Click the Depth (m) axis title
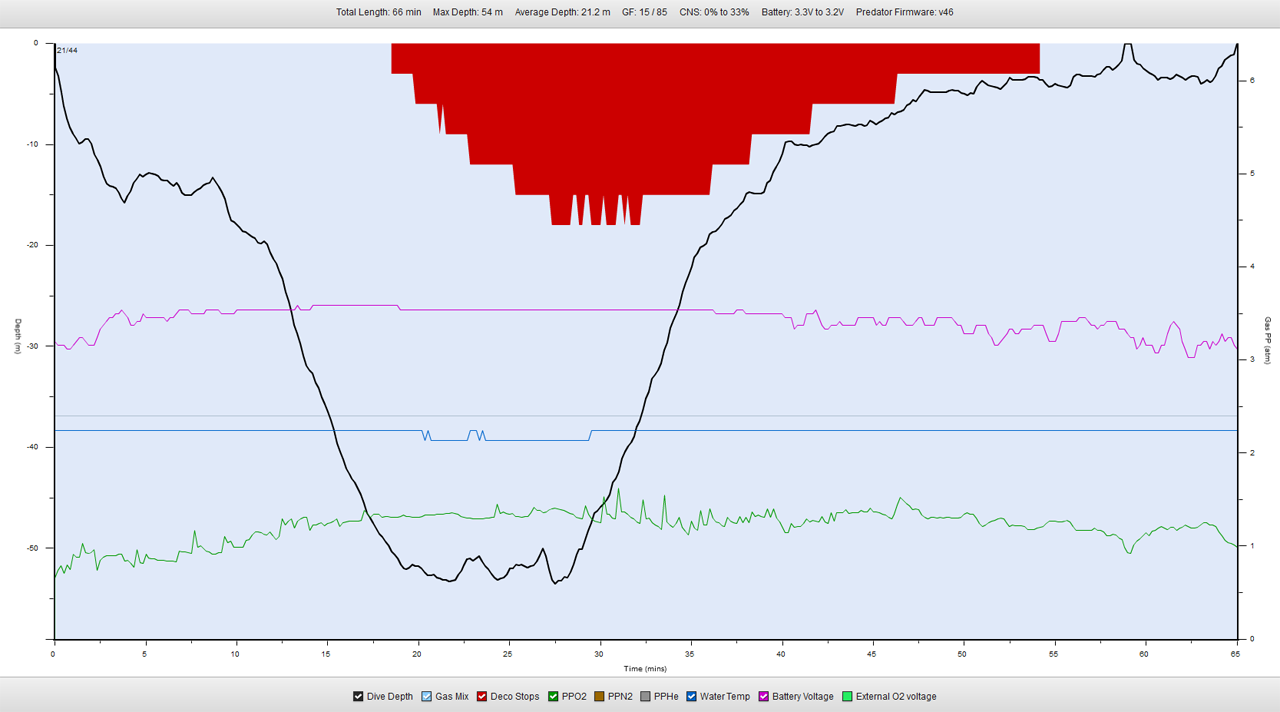This screenshot has width=1280, height=712. pyautogui.click(x=18, y=336)
